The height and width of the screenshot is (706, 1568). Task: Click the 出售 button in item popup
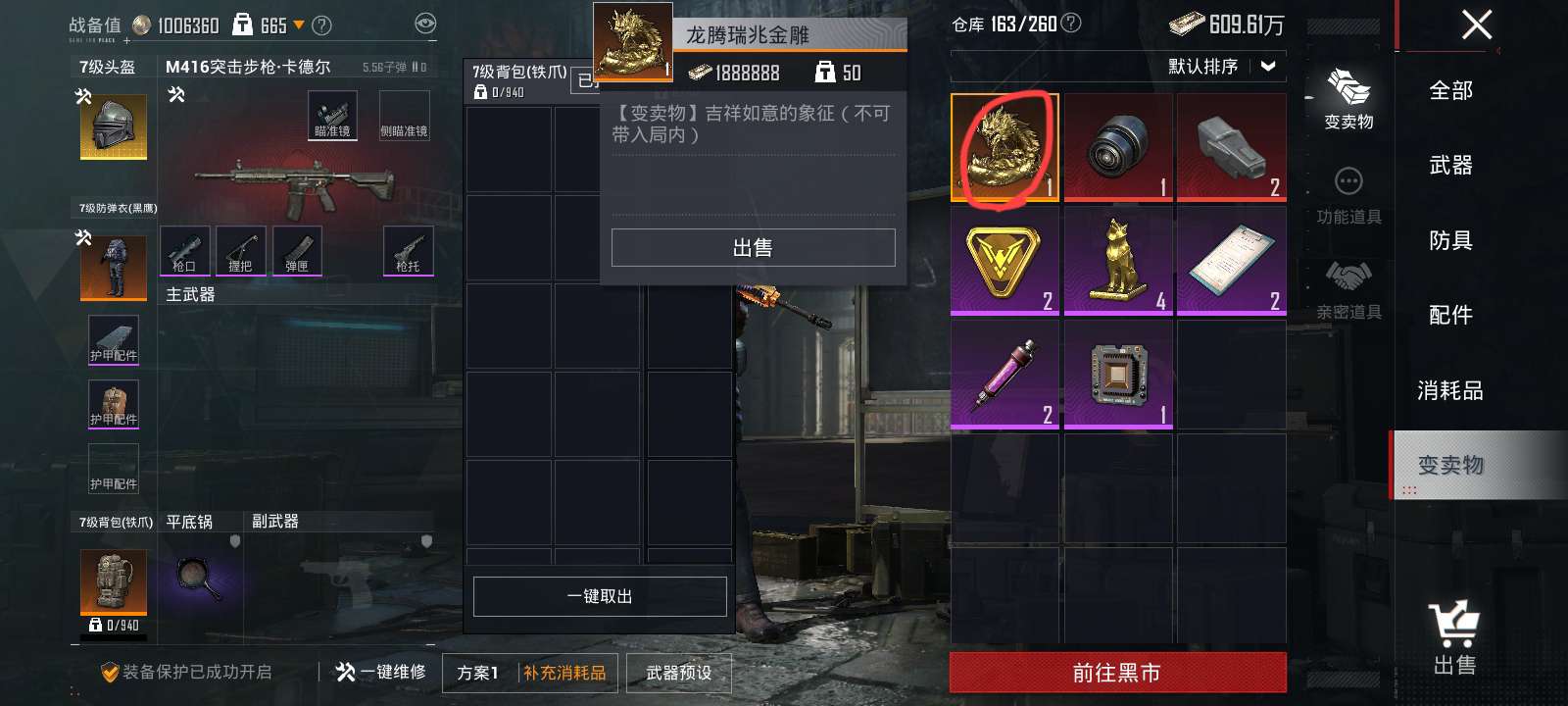pyautogui.click(x=753, y=247)
